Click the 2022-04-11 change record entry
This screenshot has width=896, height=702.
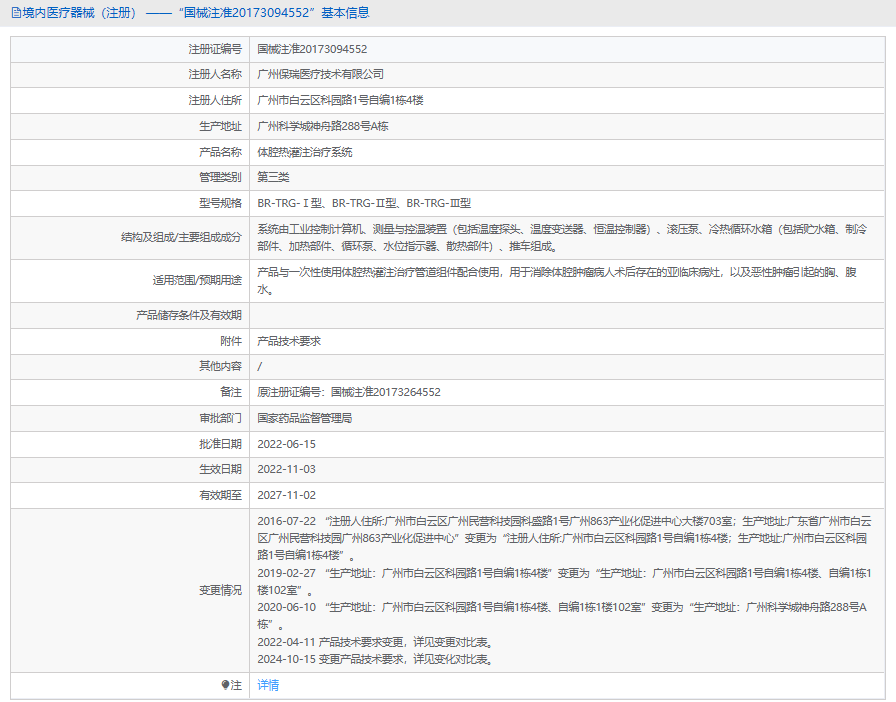click(376, 642)
